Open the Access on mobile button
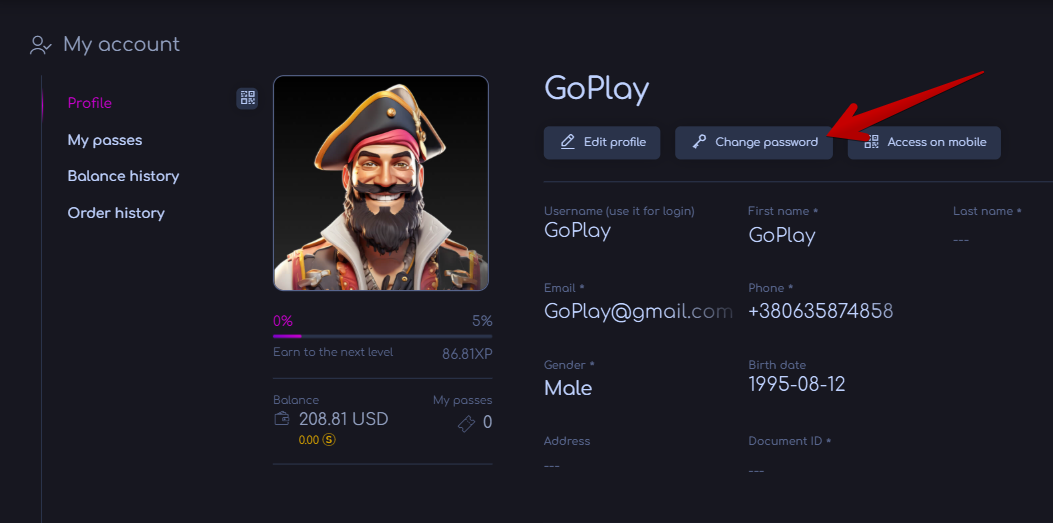Image resolution: width=1053 pixels, height=523 pixels. [924, 142]
